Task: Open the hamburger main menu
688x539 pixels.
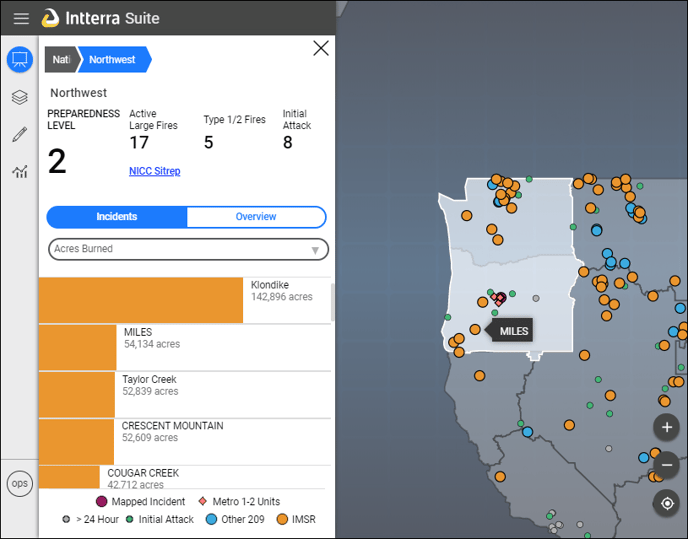Action: tap(21, 18)
